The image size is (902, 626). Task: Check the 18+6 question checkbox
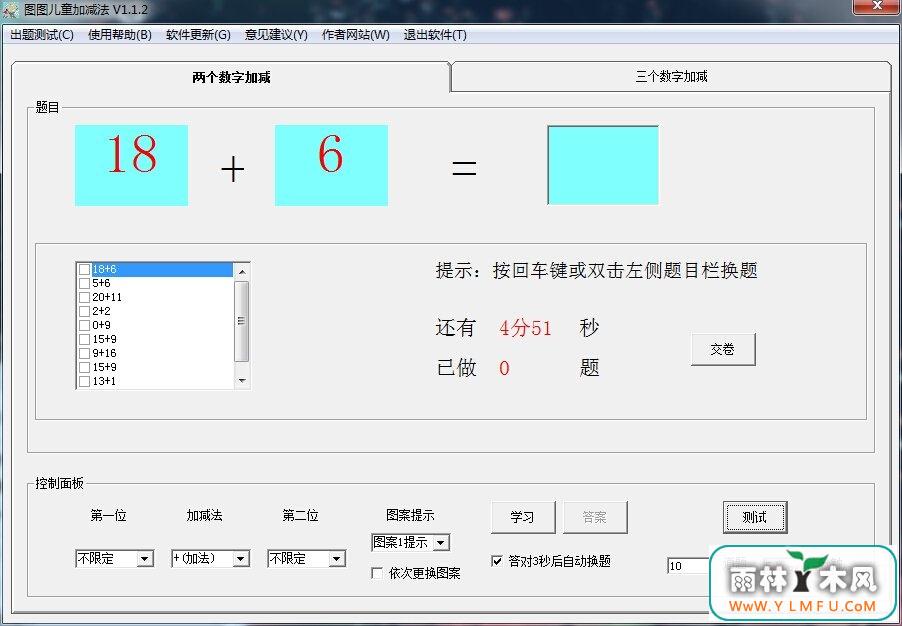pyautogui.click(x=84, y=269)
